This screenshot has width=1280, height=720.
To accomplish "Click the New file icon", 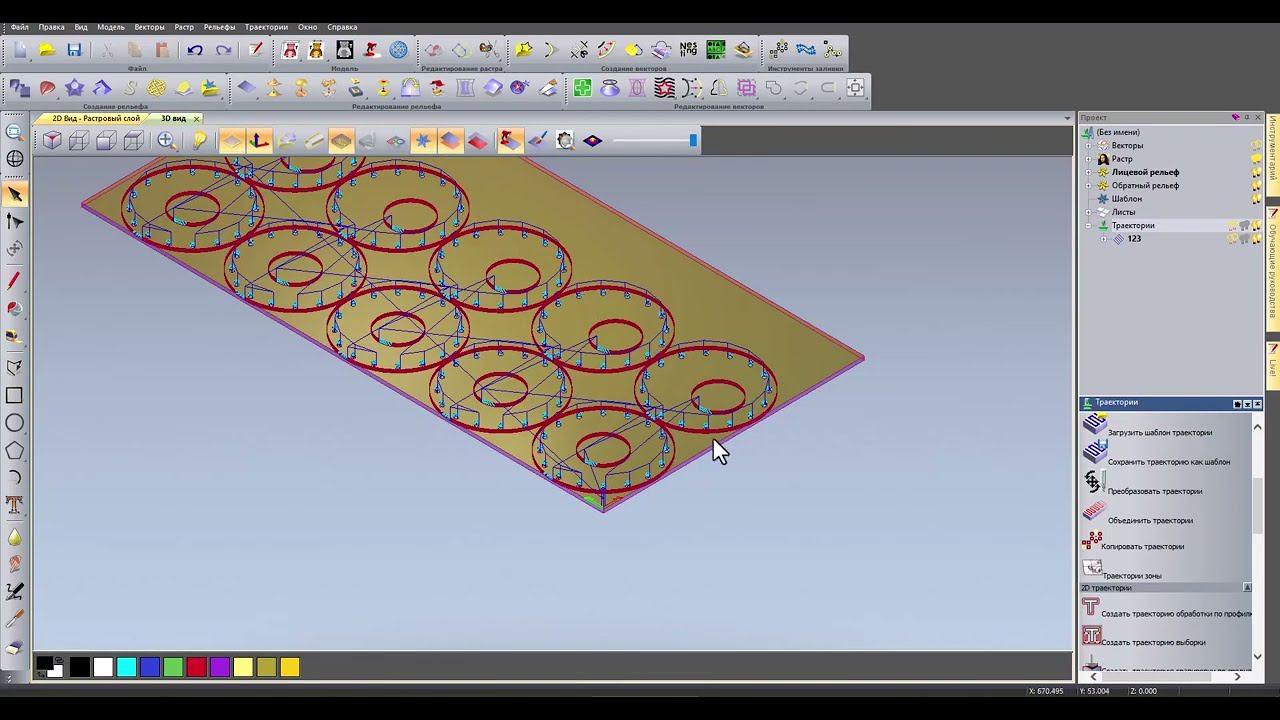I will [19, 50].
